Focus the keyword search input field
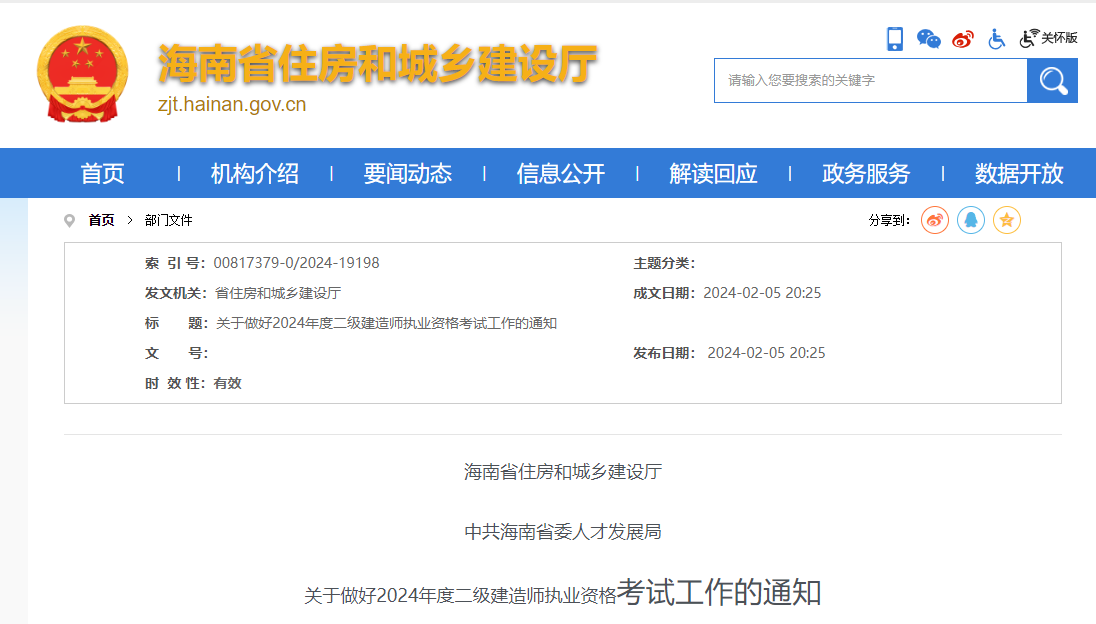This screenshot has height=624, width=1096. [870, 80]
